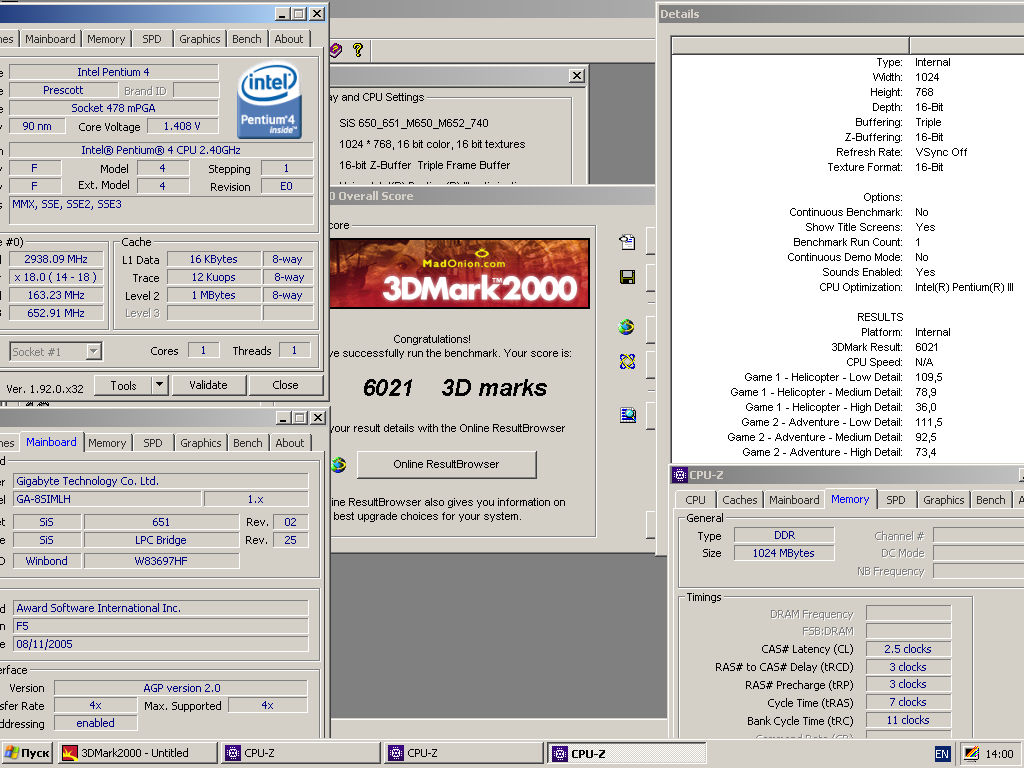This screenshot has width=1024, height=768.
Task: Open About tab in the Mainboard CPU-Z window
Action: point(290,443)
